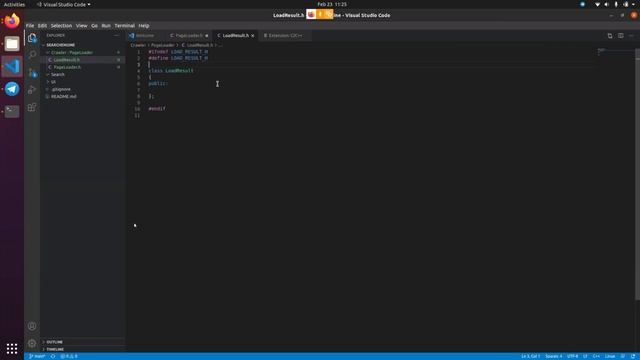
Task: Open Run and Debug view
Action: pyautogui.click(x=32, y=90)
